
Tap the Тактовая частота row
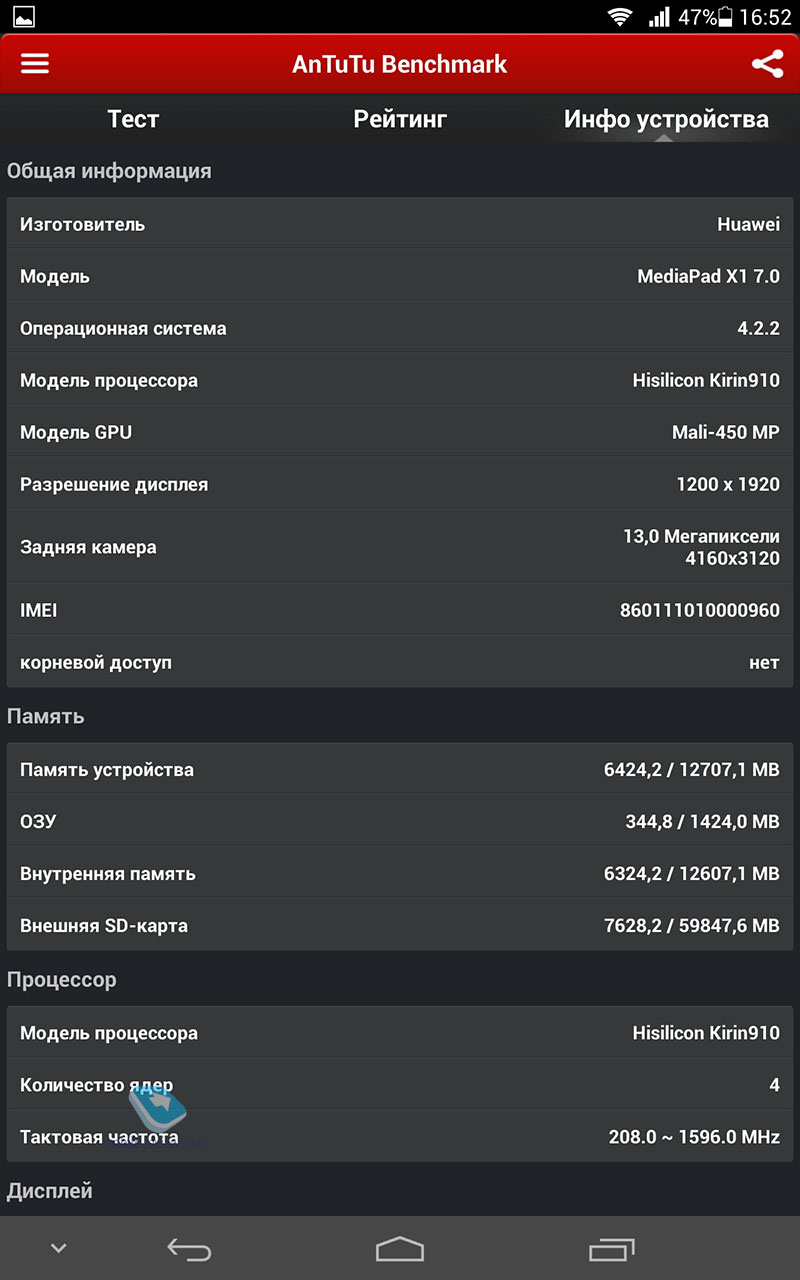[x=400, y=1137]
